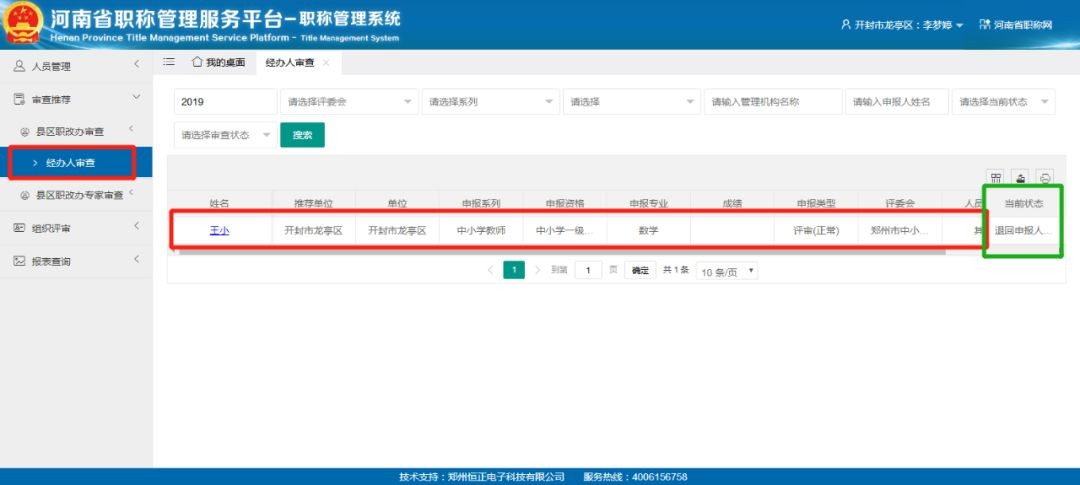The width and height of the screenshot is (1080, 485).
Task: Click the 共 1 条 total count text
Action: [x=676, y=271]
